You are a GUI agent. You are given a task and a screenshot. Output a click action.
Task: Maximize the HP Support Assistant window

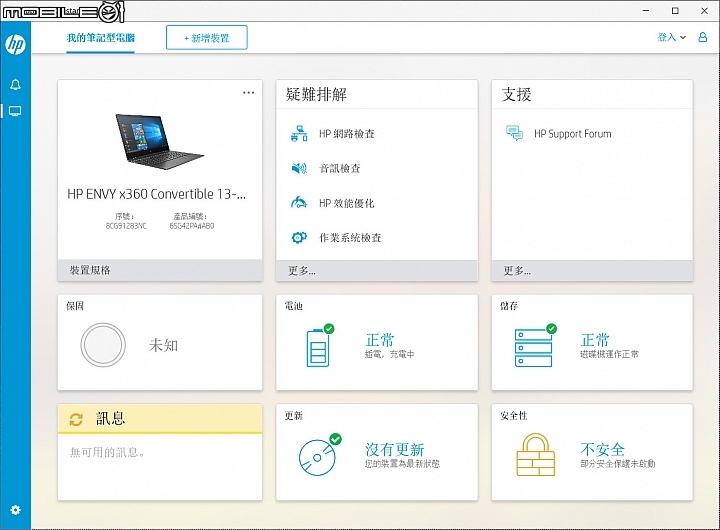click(675, 10)
